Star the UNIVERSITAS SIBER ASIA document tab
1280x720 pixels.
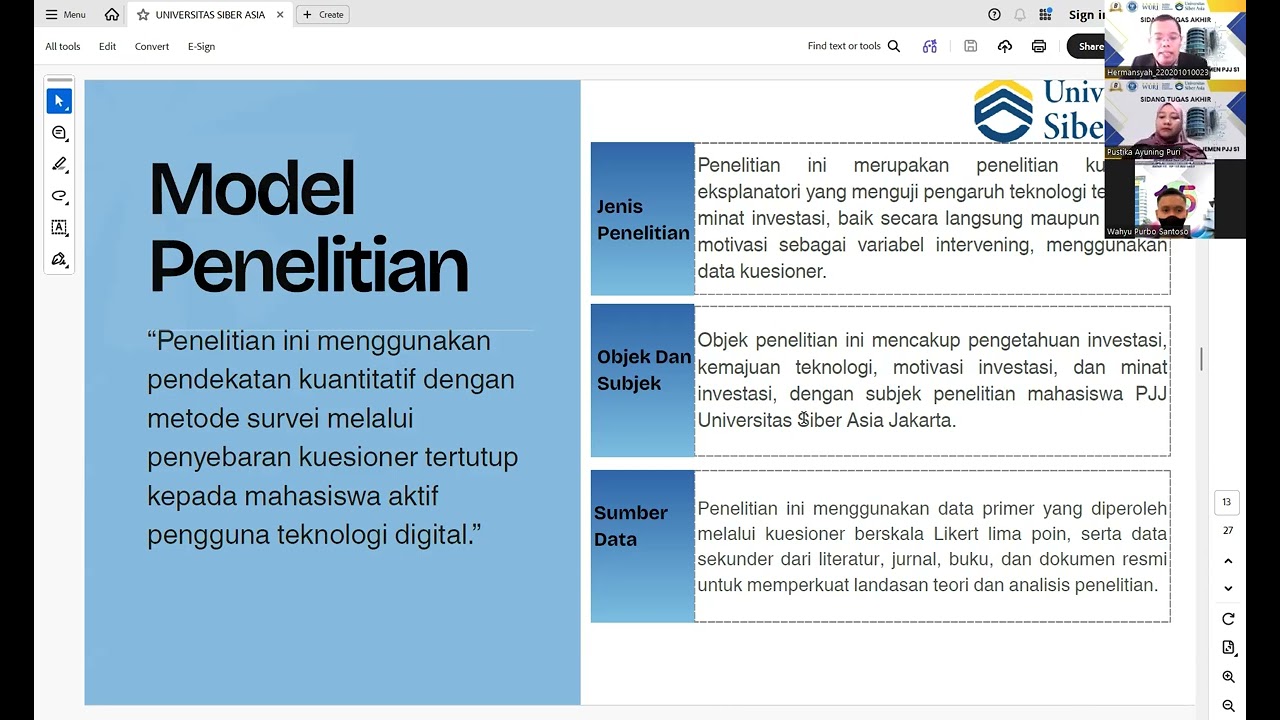pyautogui.click(x=143, y=15)
